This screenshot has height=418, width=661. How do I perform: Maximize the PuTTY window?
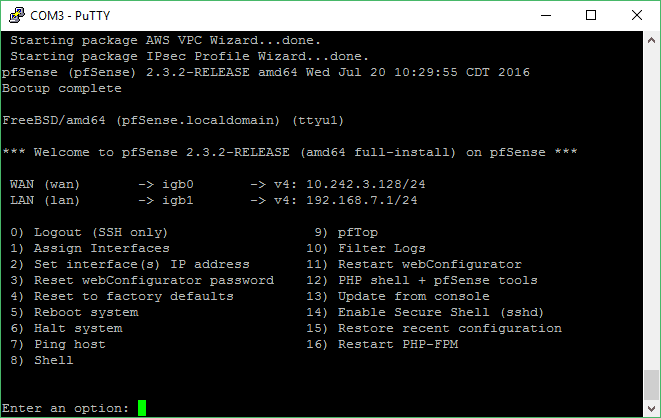point(591,16)
